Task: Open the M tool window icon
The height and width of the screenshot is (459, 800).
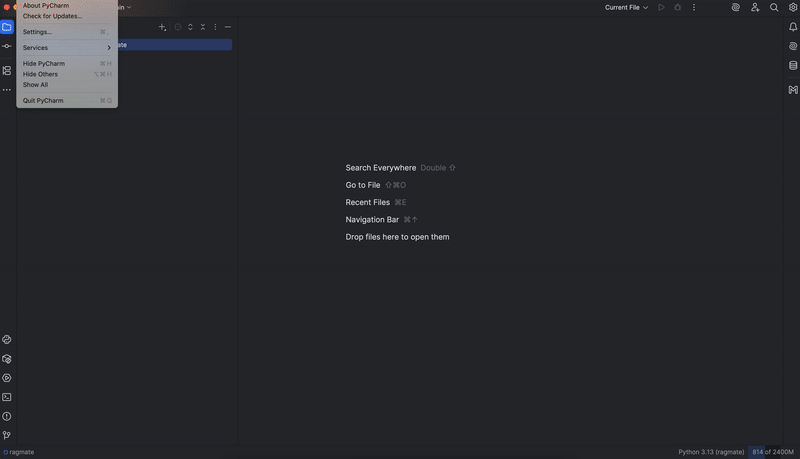Action: (793, 90)
